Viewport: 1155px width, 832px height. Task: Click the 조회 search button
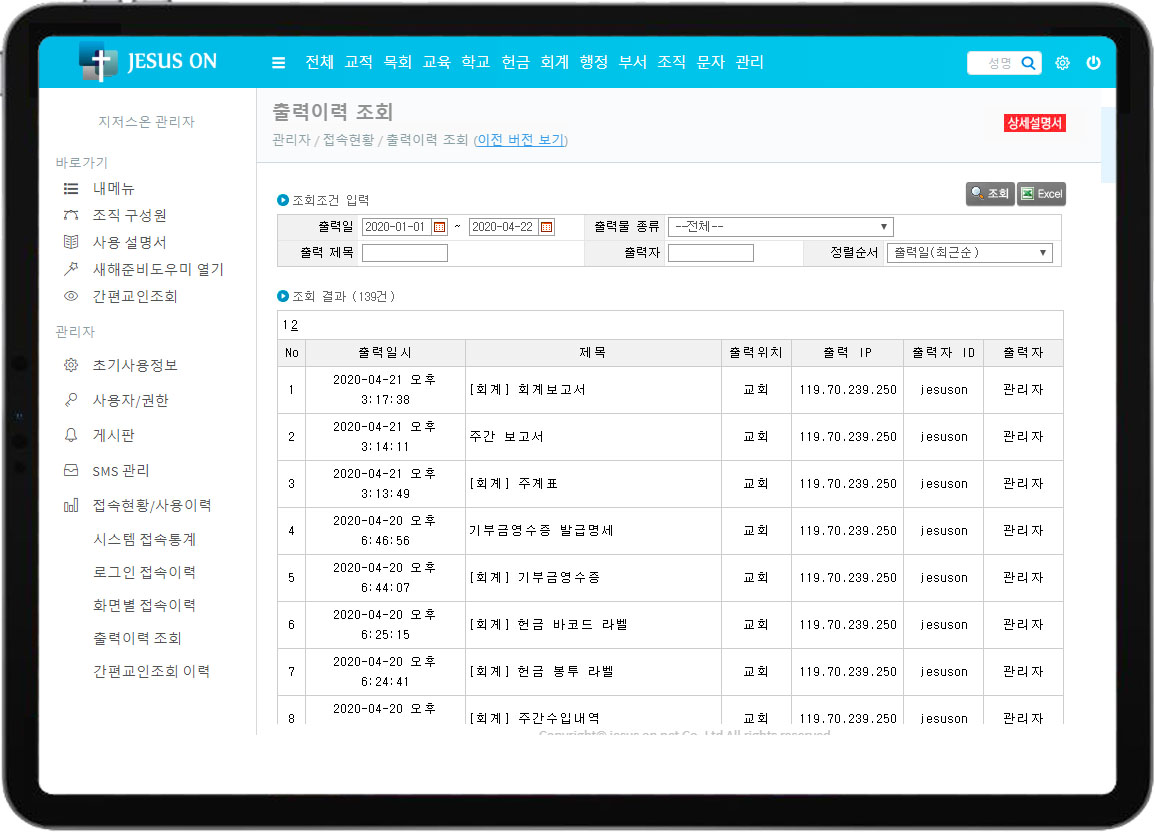(990, 194)
